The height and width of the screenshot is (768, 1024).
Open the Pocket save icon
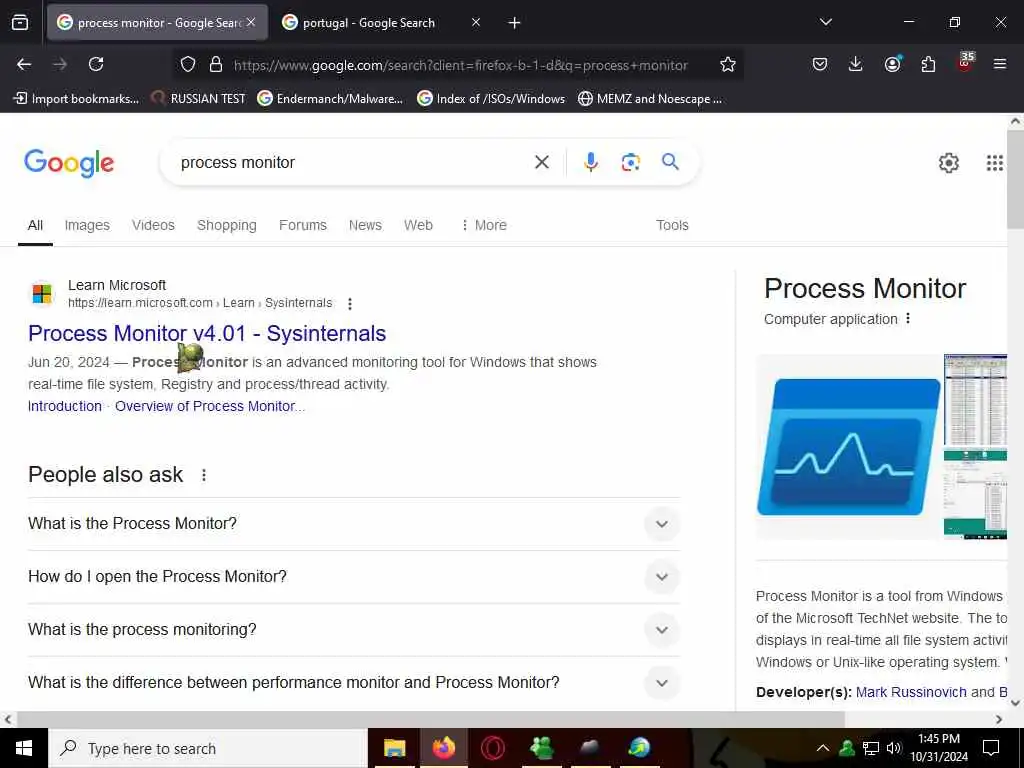(820, 64)
